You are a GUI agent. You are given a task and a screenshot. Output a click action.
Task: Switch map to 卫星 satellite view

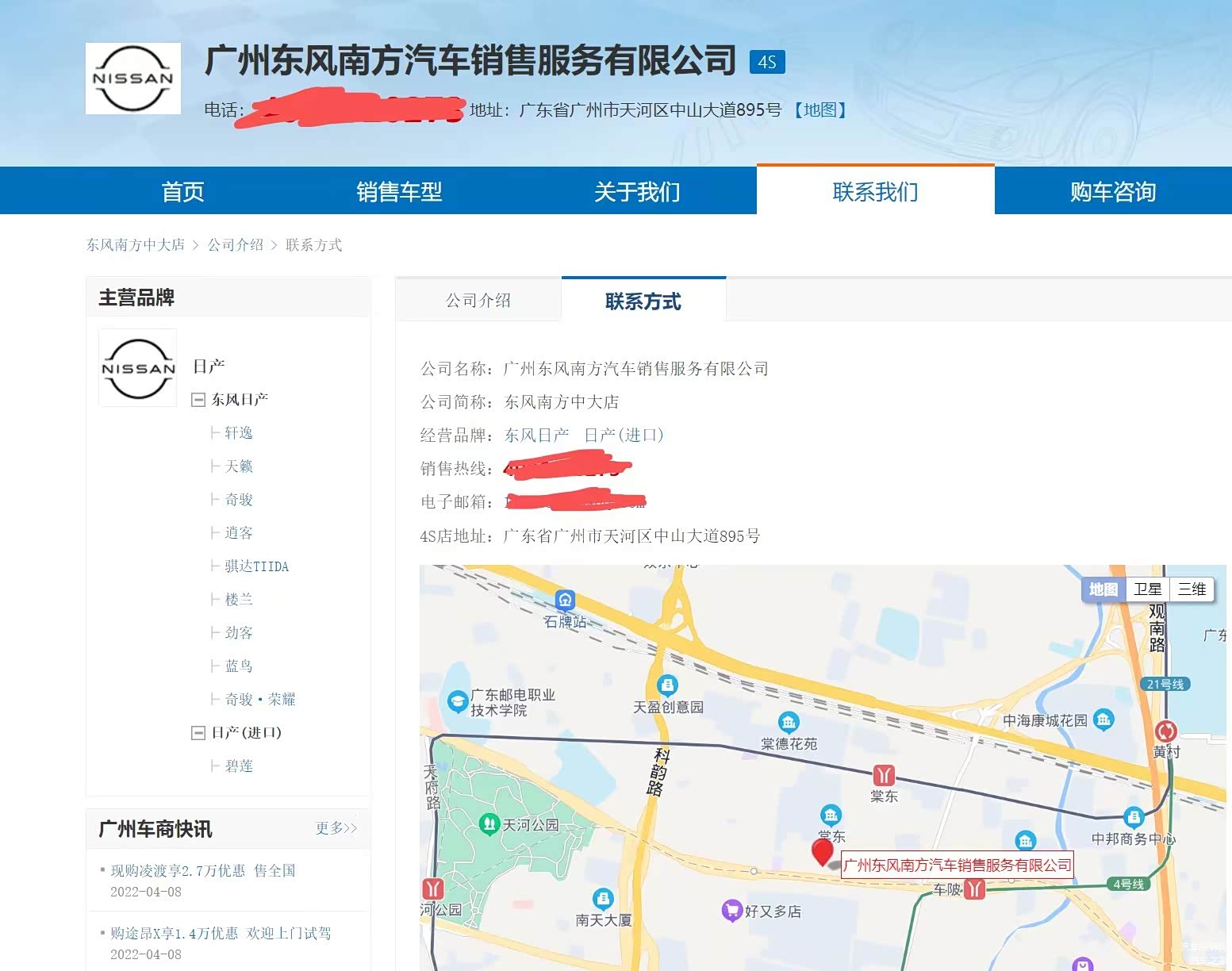(x=1147, y=589)
